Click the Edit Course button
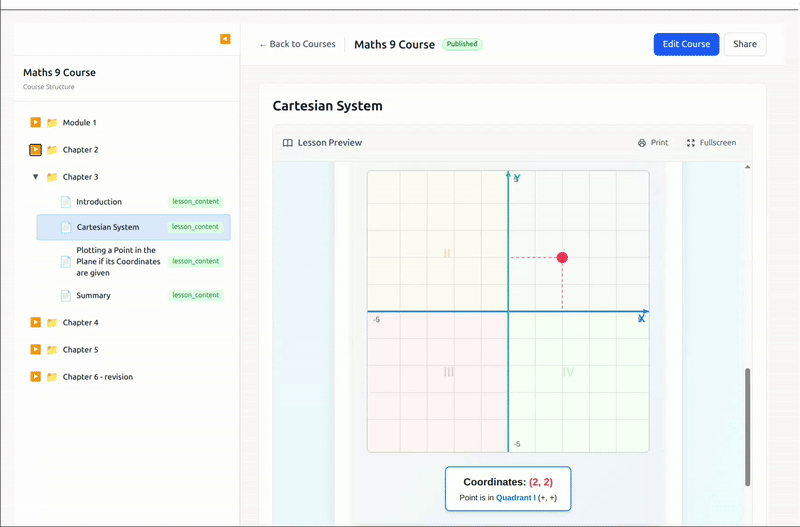The height and width of the screenshot is (527, 800). coord(686,44)
